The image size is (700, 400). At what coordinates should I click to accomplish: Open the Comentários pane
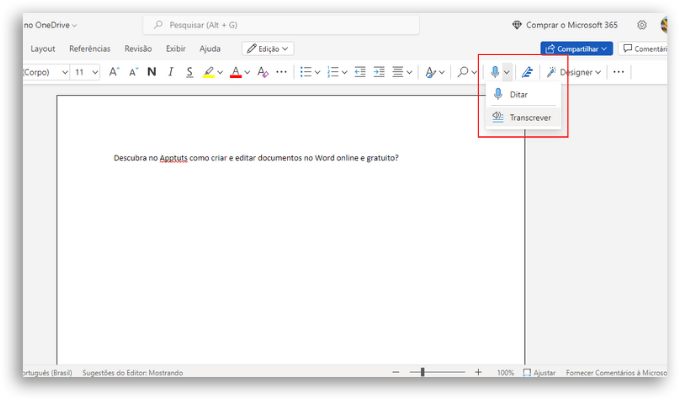tap(643, 49)
